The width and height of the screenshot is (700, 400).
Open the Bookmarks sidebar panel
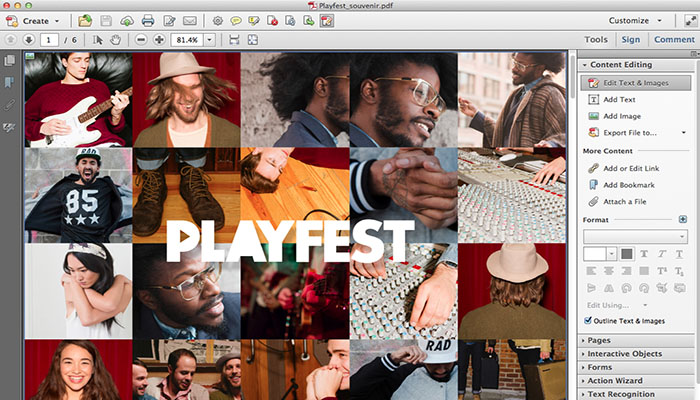tap(10, 82)
